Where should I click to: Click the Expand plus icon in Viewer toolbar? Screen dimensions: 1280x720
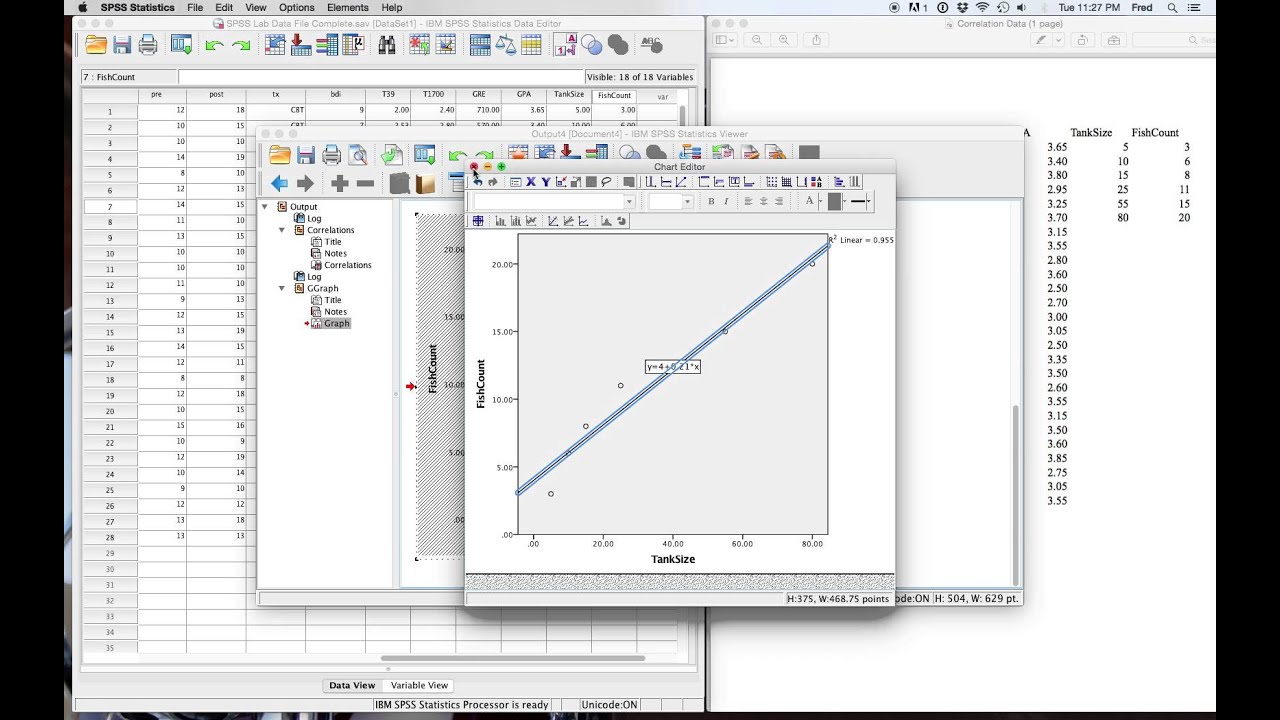tap(339, 183)
